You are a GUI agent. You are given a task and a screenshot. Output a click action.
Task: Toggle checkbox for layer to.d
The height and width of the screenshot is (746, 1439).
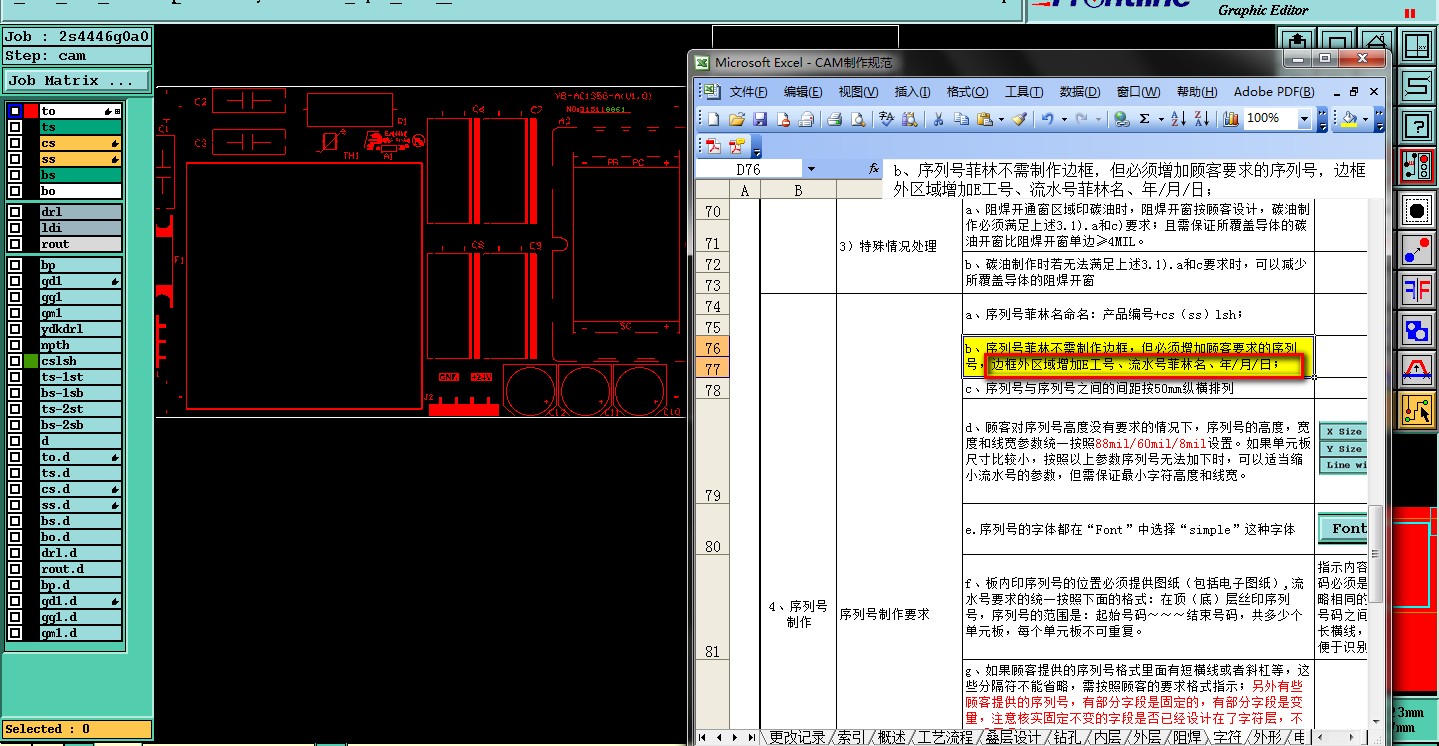pyautogui.click(x=15, y=457)
